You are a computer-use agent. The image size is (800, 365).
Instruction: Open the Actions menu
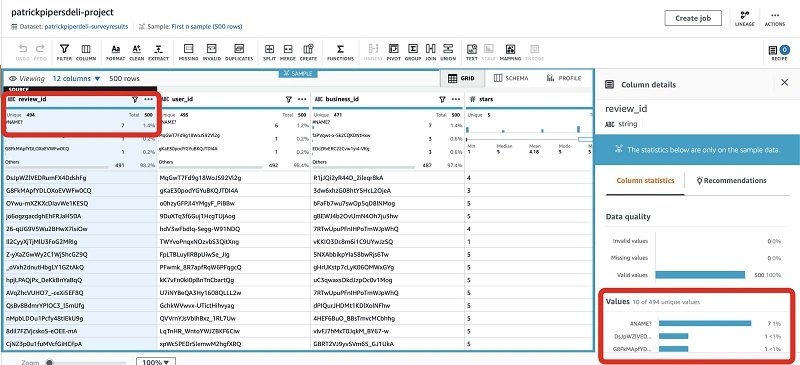click(x=774, y=18)
